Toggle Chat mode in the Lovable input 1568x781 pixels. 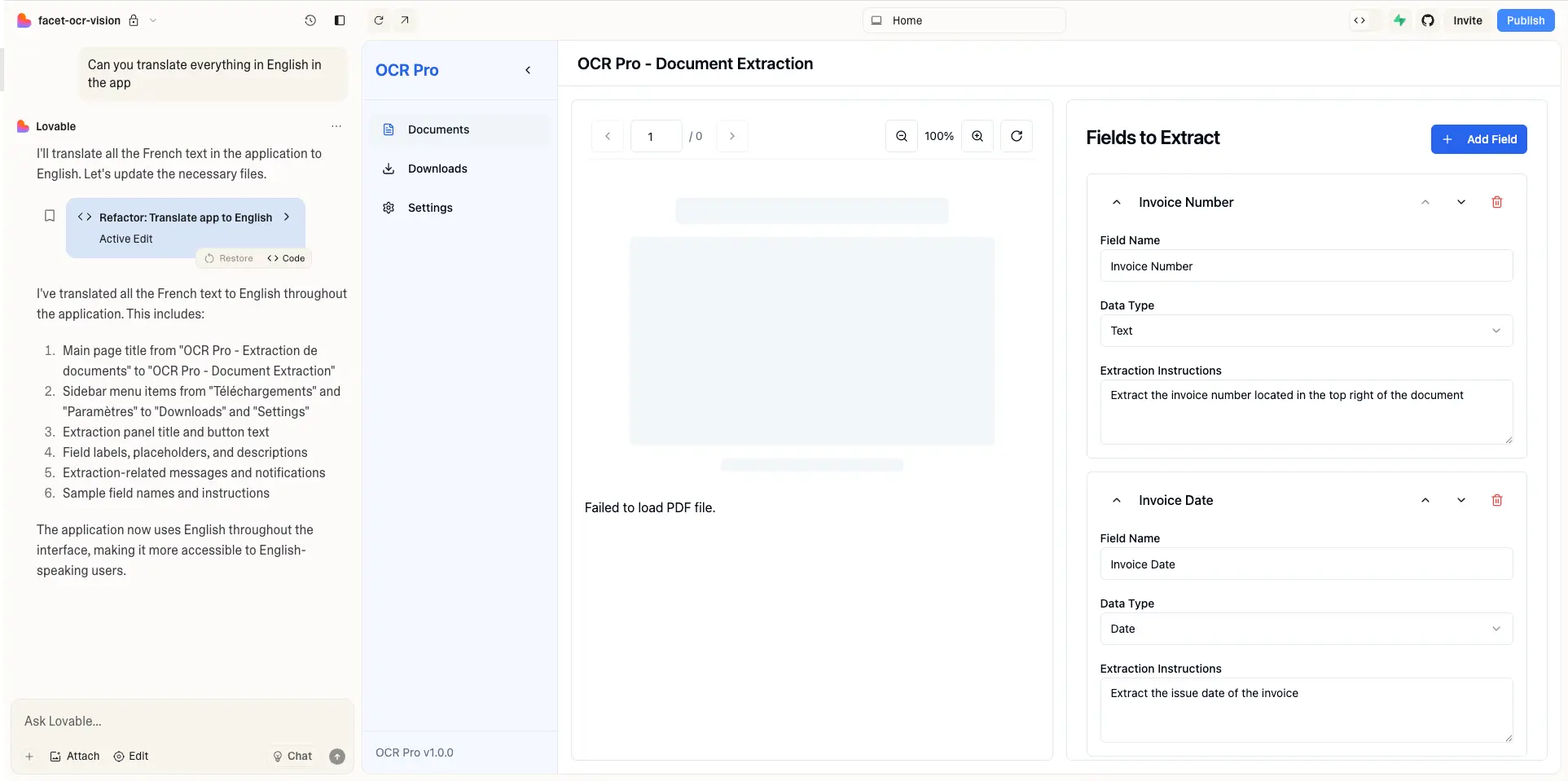[292, 756]
